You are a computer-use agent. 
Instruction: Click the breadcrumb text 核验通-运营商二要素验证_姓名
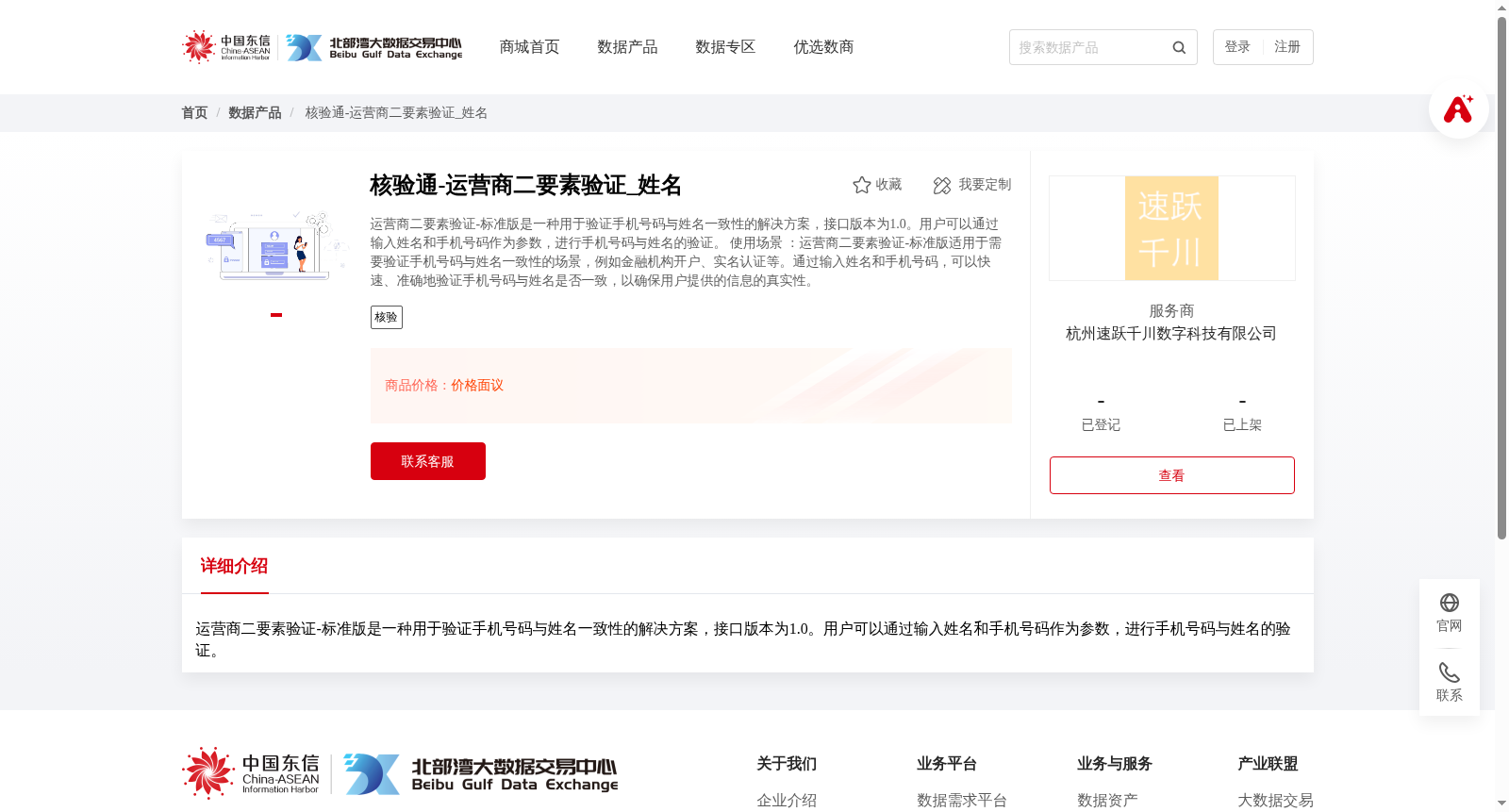point(396,113)
